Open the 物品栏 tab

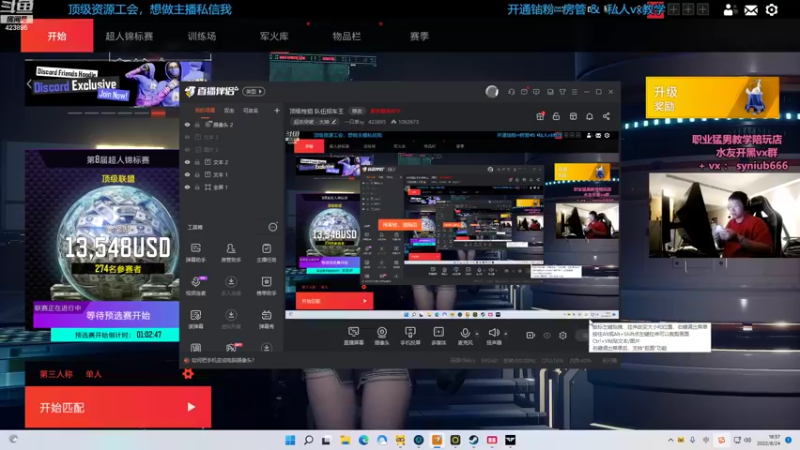coord(346,36)
